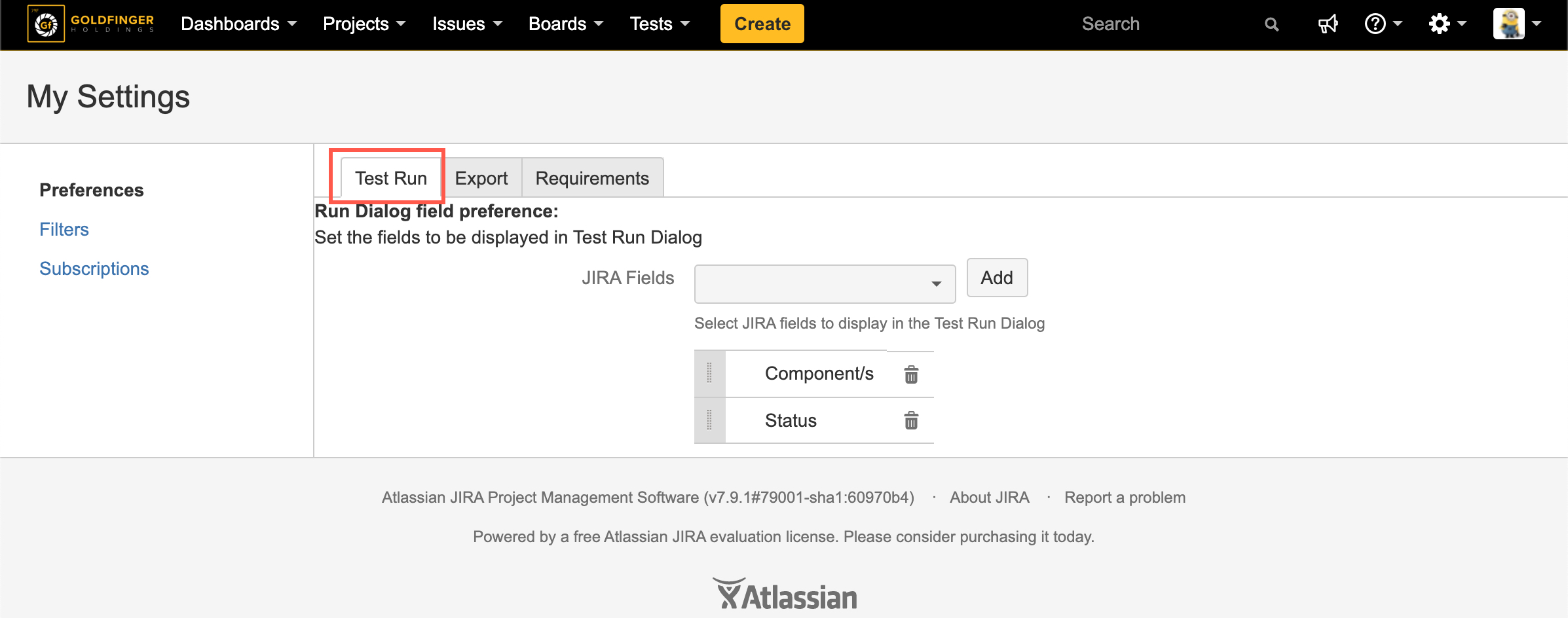Grab the drag handle beside Component/s
The height and width of the screenshot is (618, 1568).
(709, 374)
